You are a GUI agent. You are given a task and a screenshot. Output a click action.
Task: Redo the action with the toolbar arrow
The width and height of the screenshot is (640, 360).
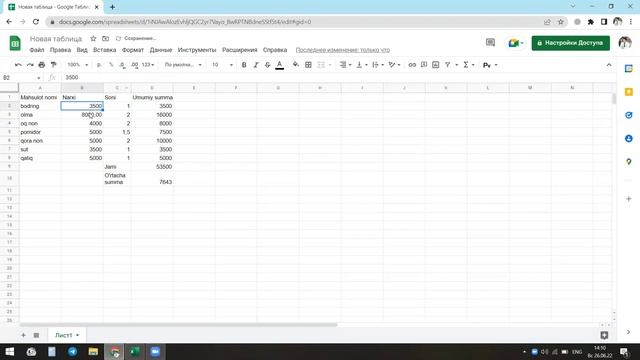(x=30, y=65)
